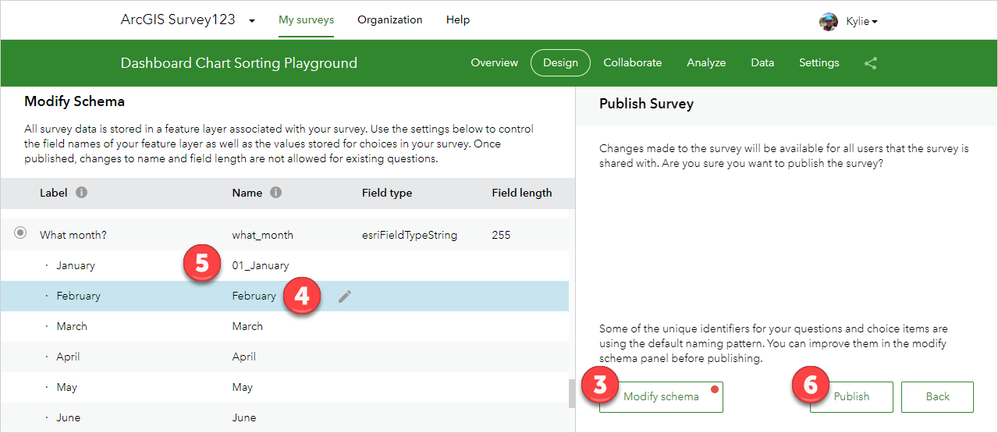Click the 255 field length value

(x=501, y=235)
